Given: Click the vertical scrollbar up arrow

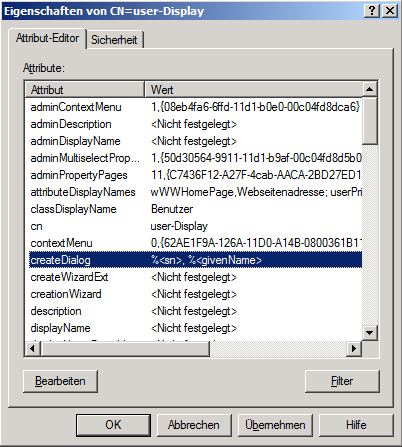Looking at the screenshot, I should click(369, 89).
